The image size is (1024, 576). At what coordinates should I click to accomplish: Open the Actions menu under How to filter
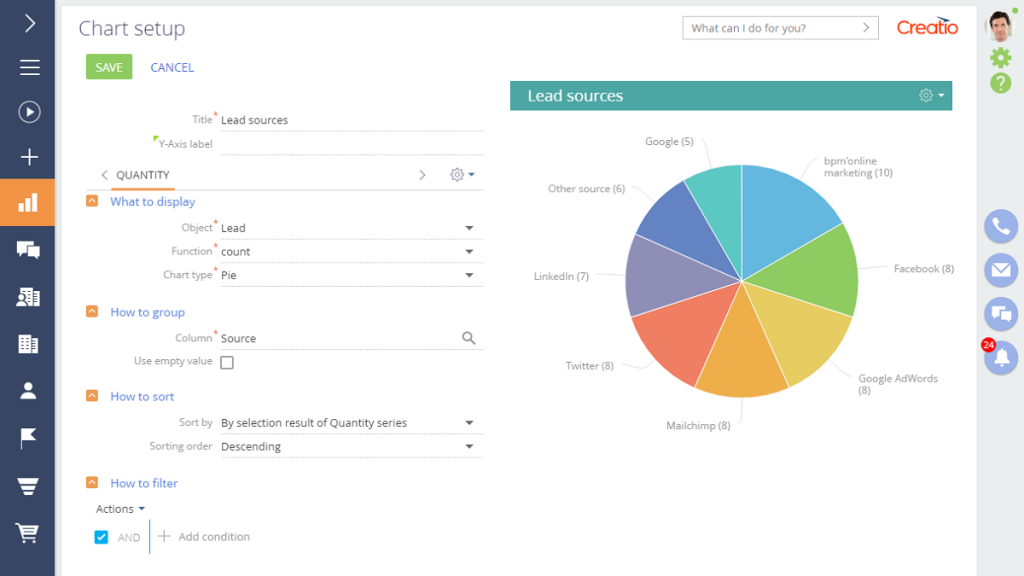click(117, 508)
